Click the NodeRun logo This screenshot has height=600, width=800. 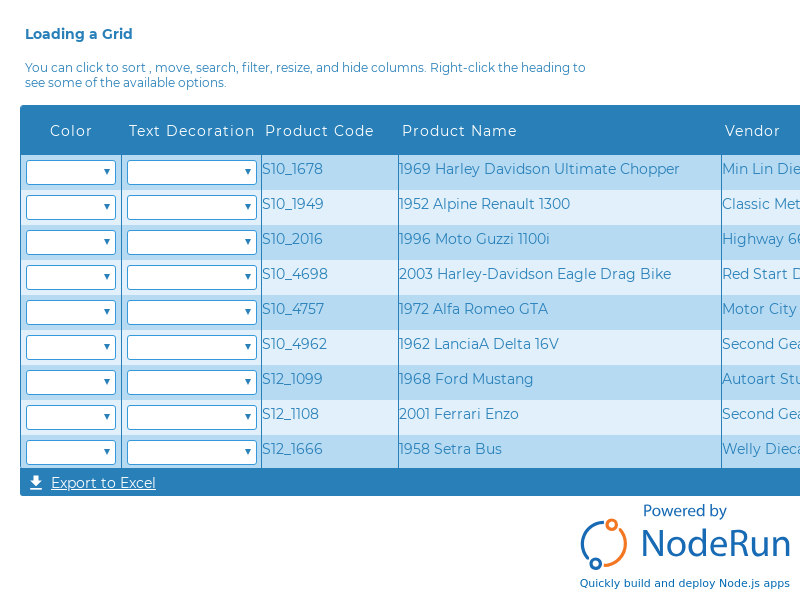685,543
